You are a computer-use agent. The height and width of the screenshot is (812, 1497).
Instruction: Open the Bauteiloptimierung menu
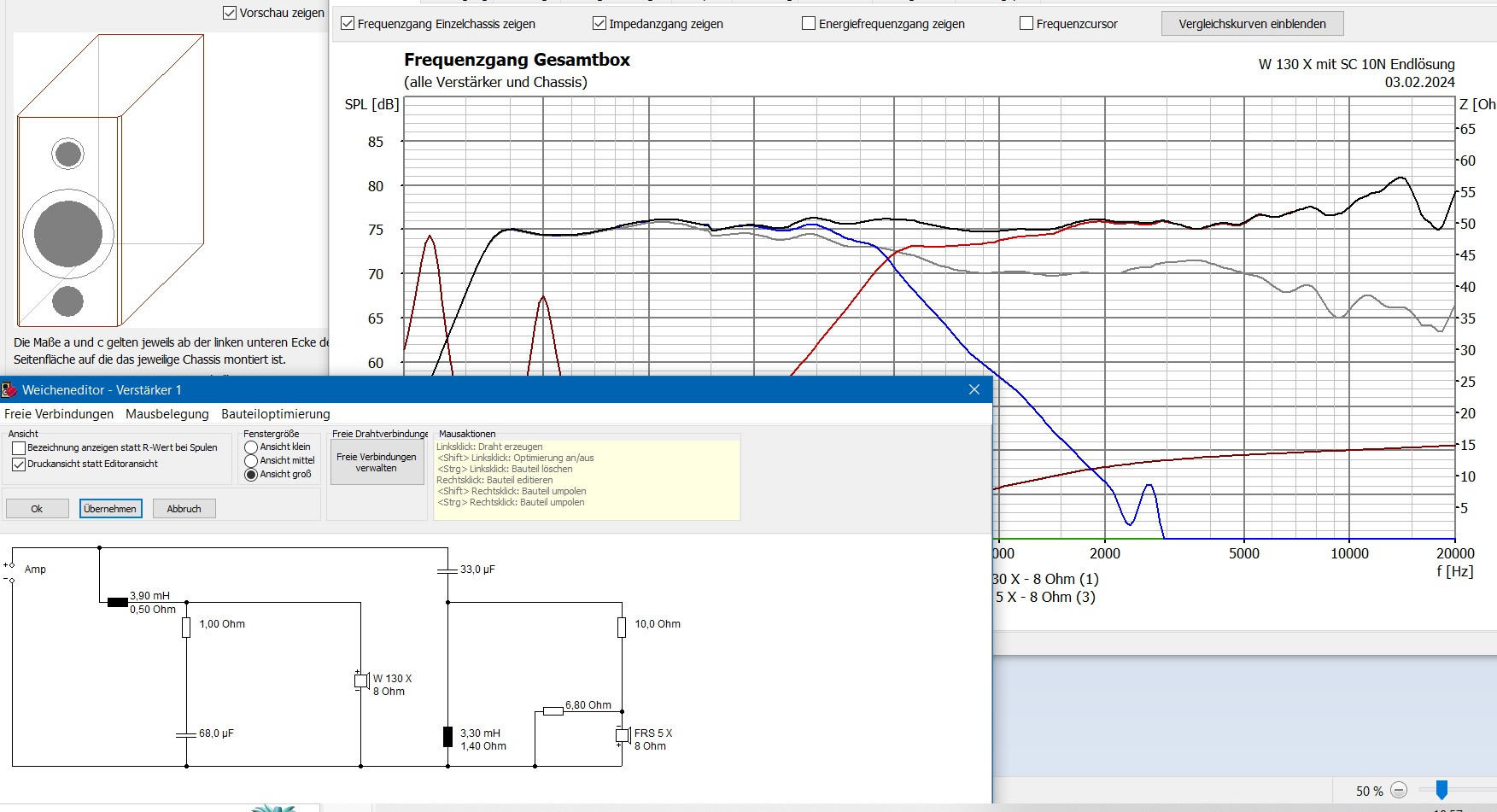pos(275,414)
